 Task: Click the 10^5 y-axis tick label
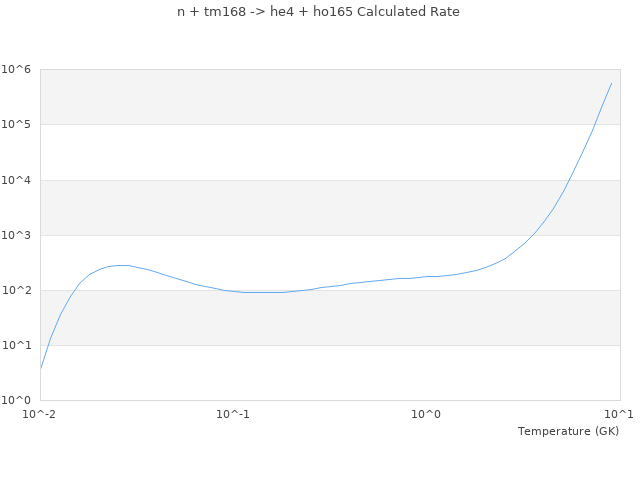(x=18, y=125)
